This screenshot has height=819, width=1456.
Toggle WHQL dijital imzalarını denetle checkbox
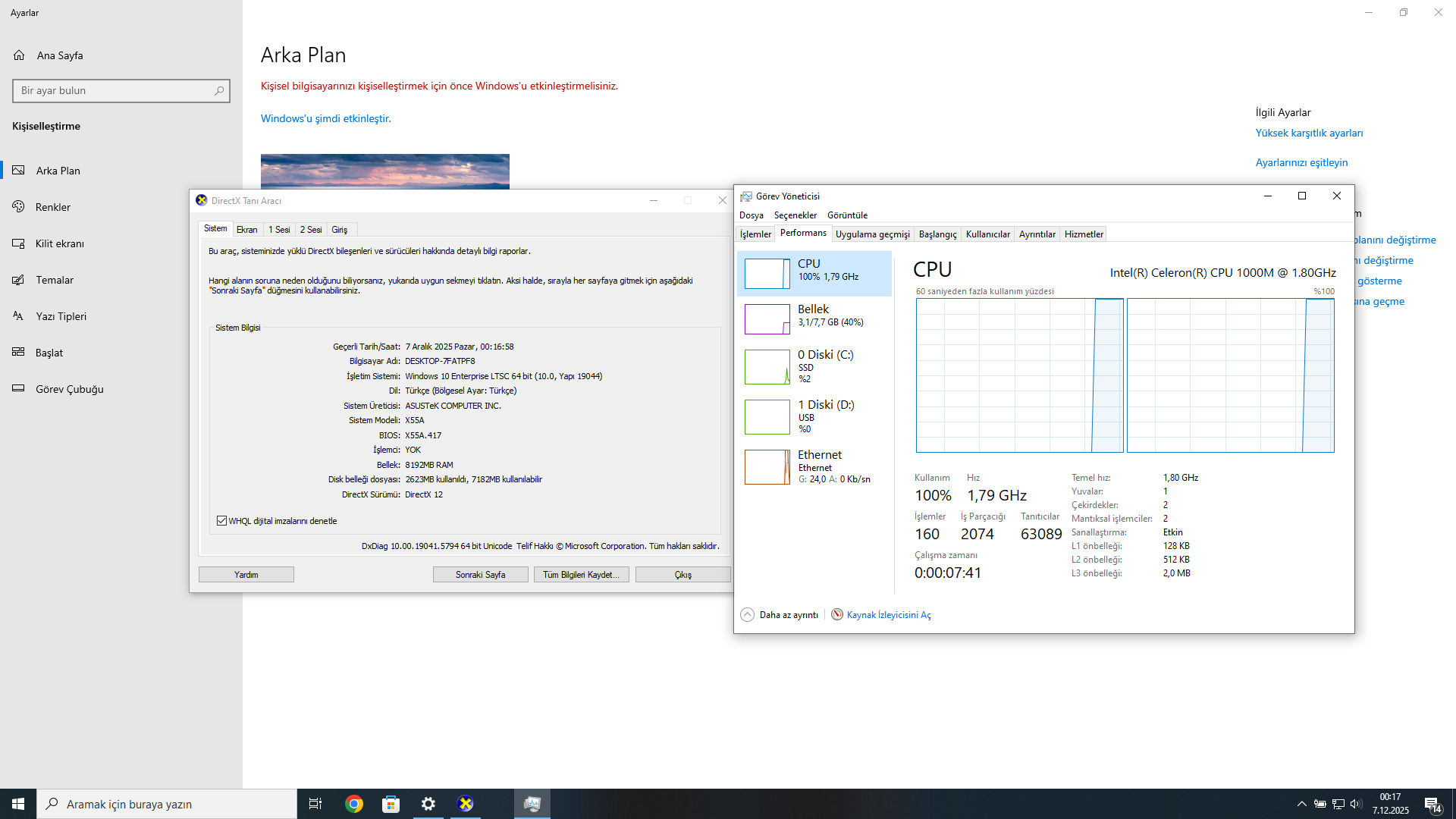click(222, 521)
